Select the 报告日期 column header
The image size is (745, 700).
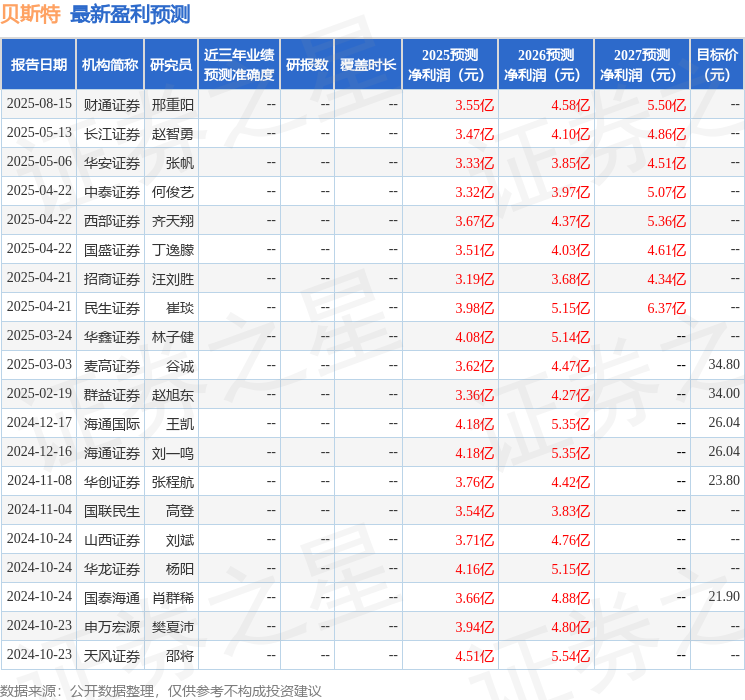39,65
